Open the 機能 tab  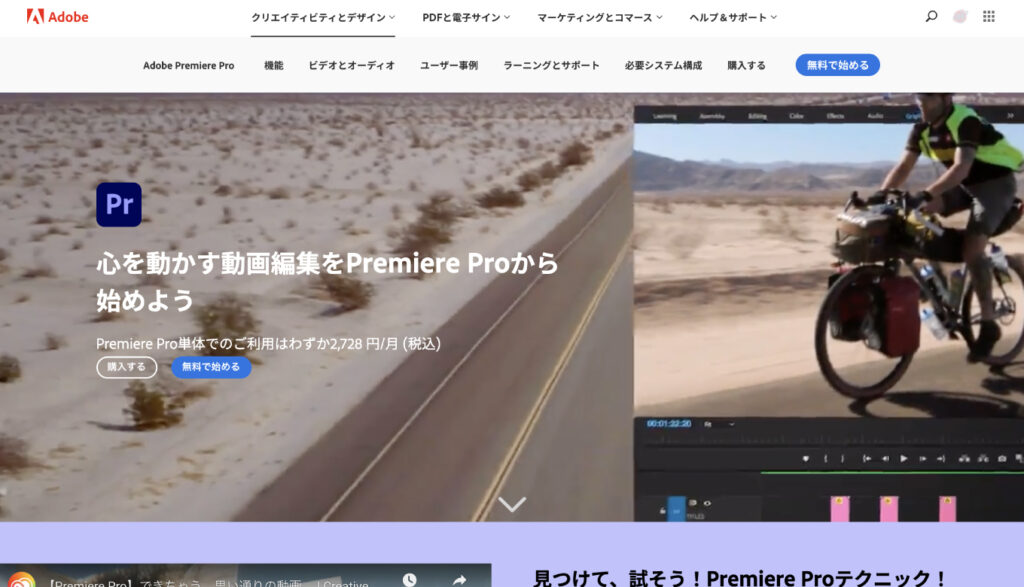tap(274, 65)
